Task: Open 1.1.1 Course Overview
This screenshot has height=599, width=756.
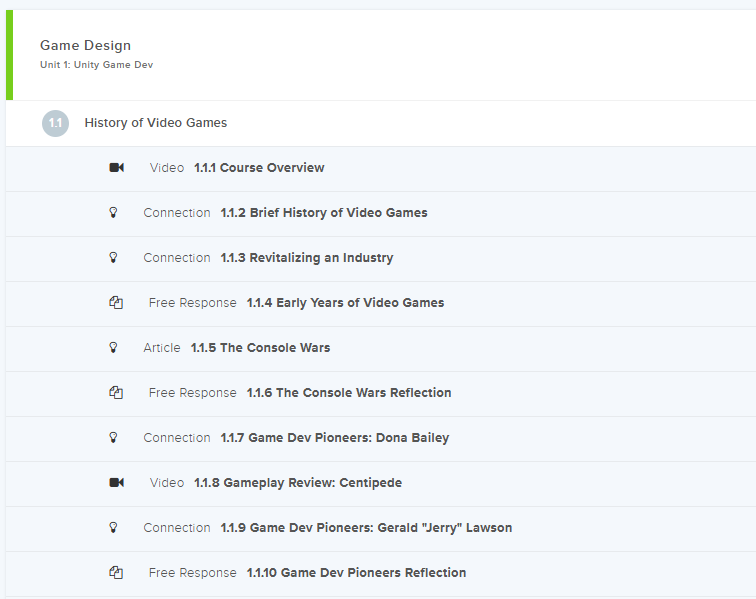Action: pyautogui.click(x=259, y=167)
